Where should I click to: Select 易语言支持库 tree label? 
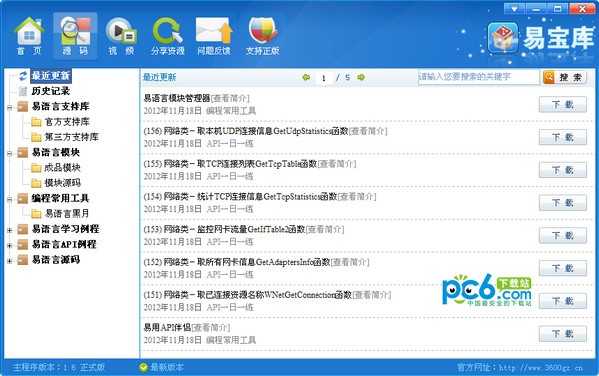pos(60,106)
